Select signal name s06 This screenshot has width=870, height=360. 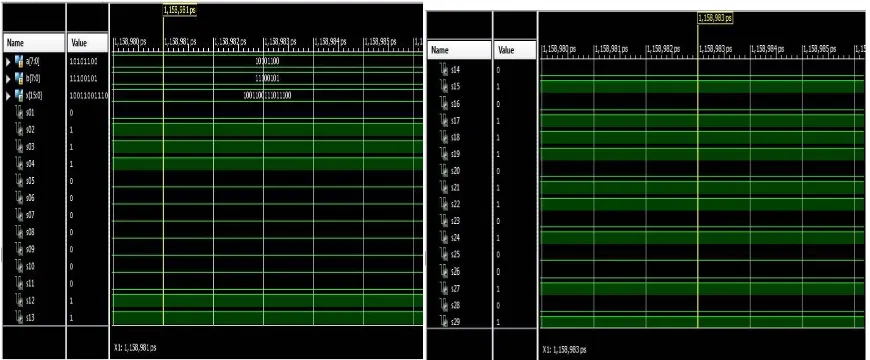point(30,198)
